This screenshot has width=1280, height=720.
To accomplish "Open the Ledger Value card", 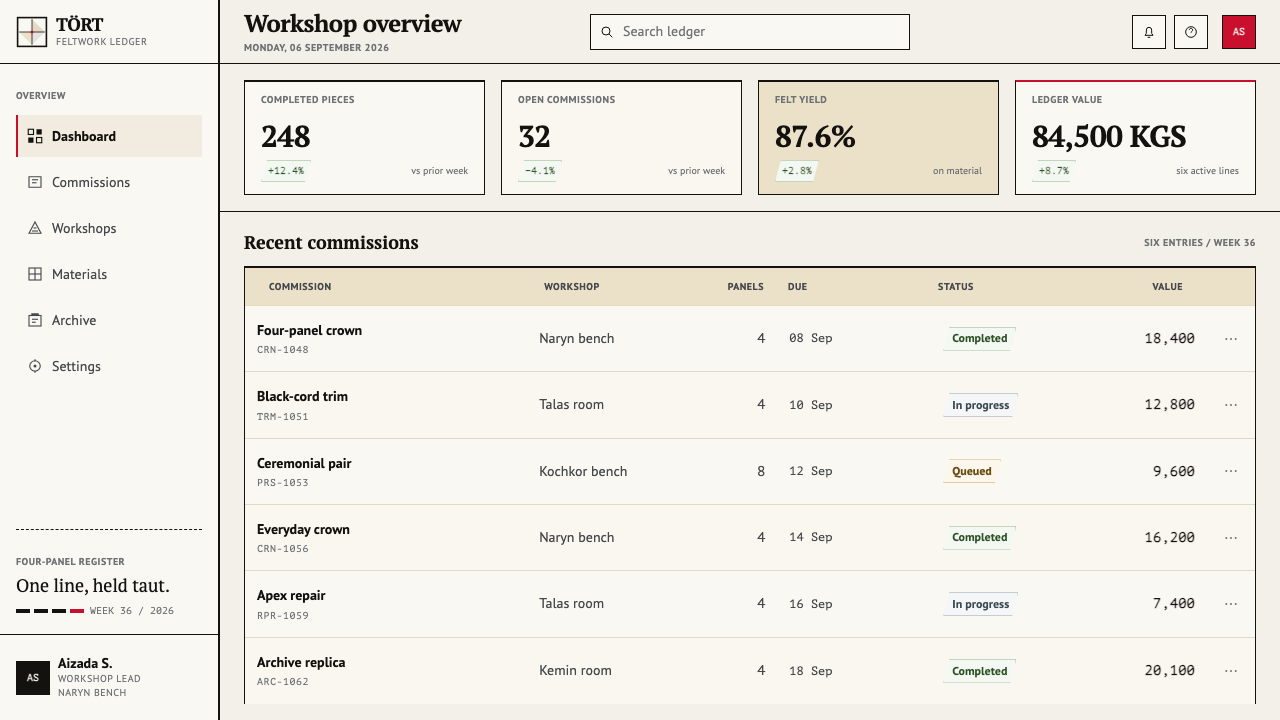I will point(1135,138).
